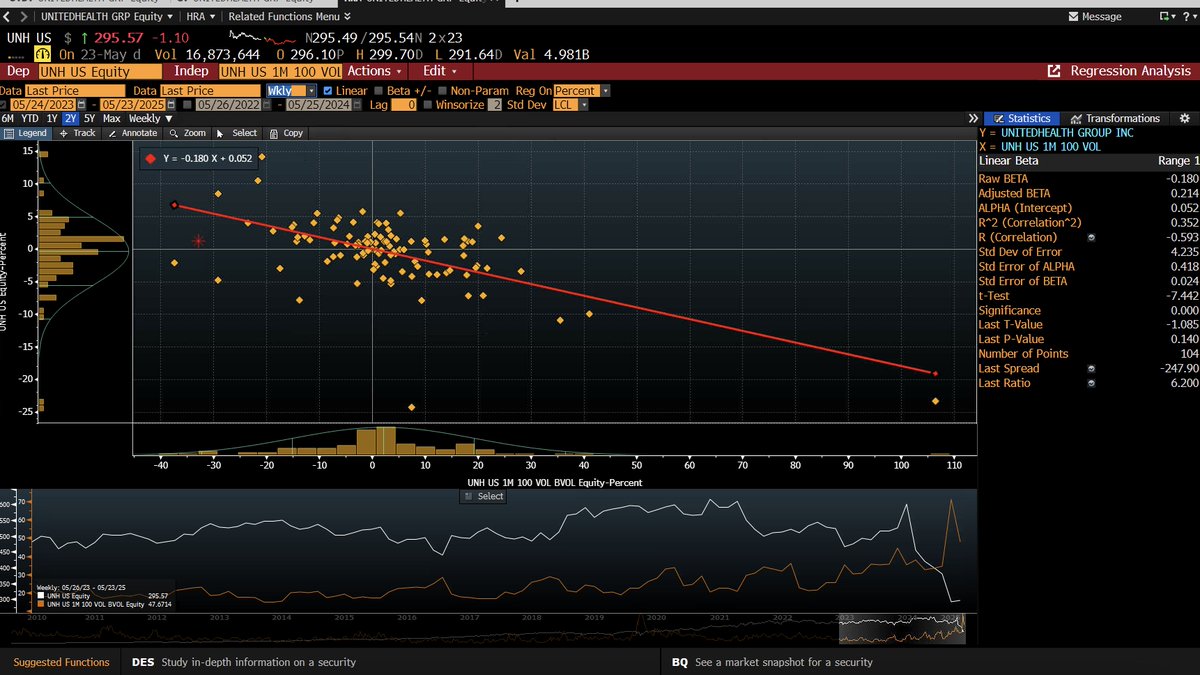Click info icon next to Last Ratio

[1090, 383]
